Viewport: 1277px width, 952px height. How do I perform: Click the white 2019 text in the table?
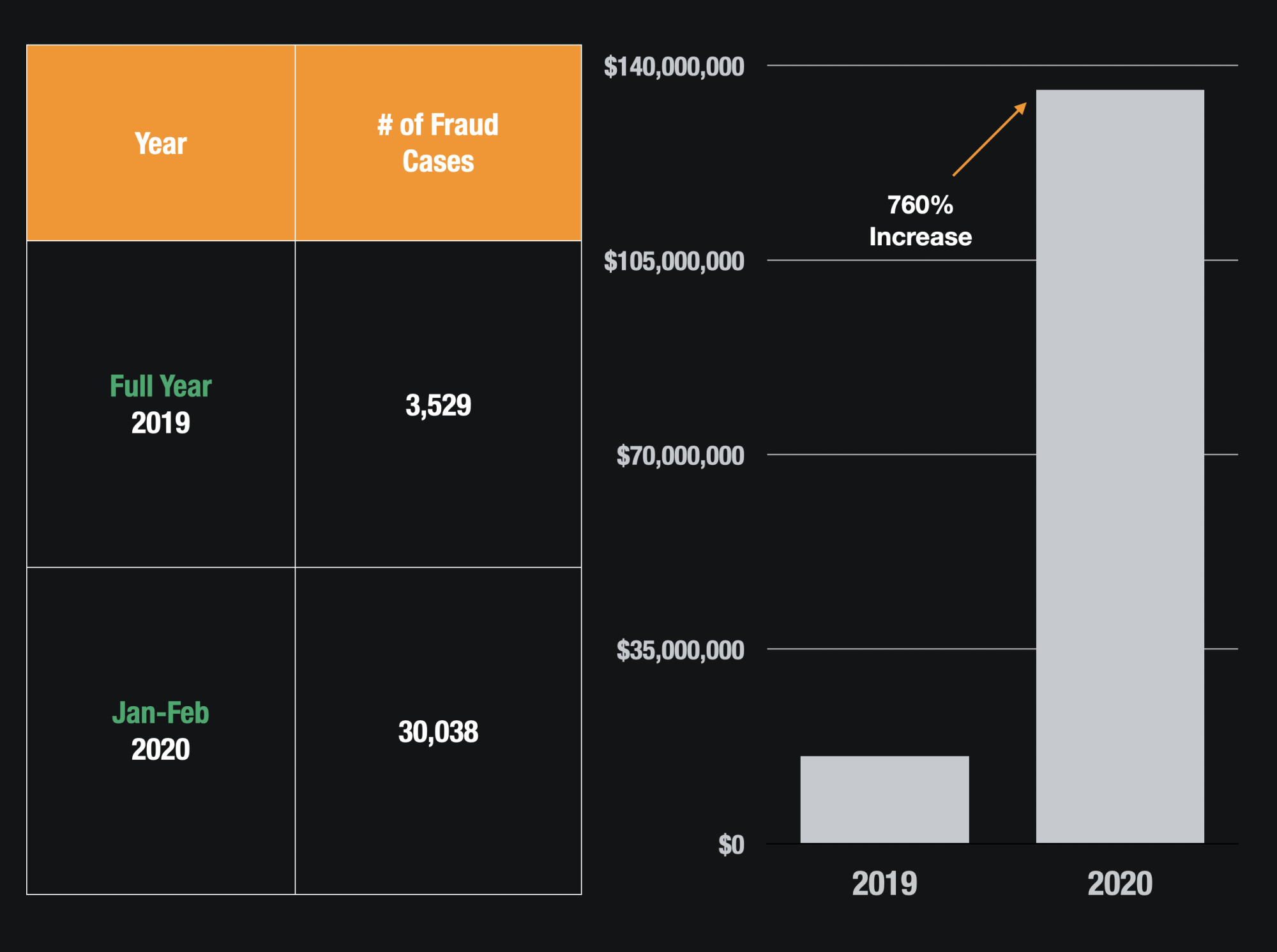point(161,423)
